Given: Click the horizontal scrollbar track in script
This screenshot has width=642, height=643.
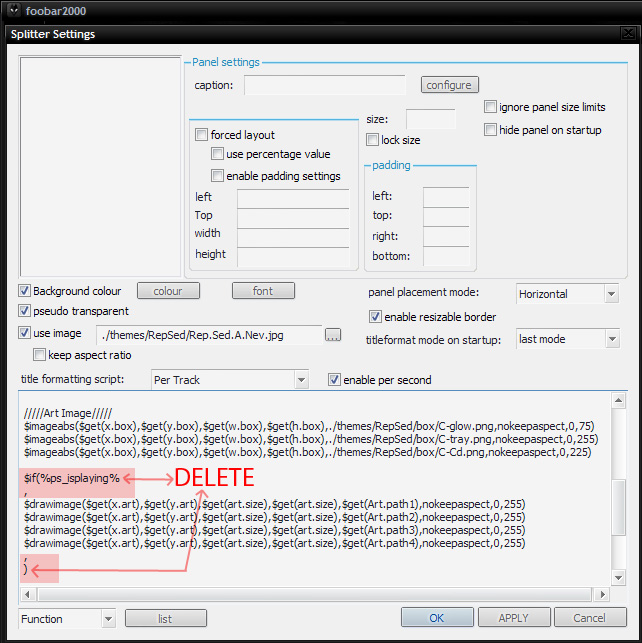Looking at the screenshot, I should (315, 594).
